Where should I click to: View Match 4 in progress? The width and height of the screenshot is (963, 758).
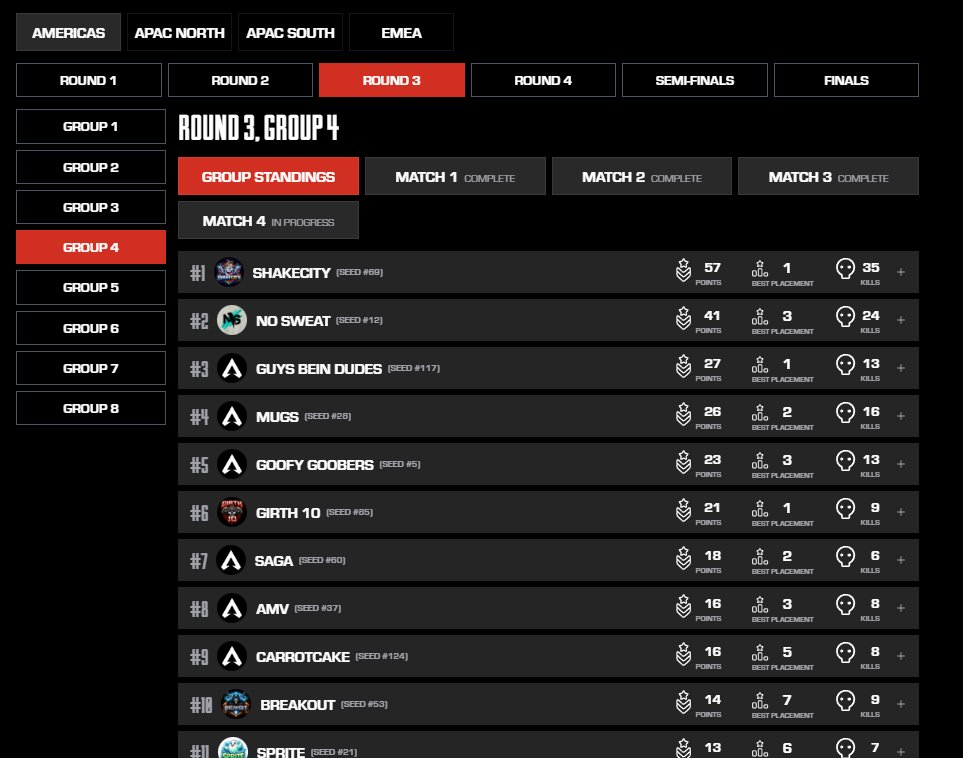268,221
